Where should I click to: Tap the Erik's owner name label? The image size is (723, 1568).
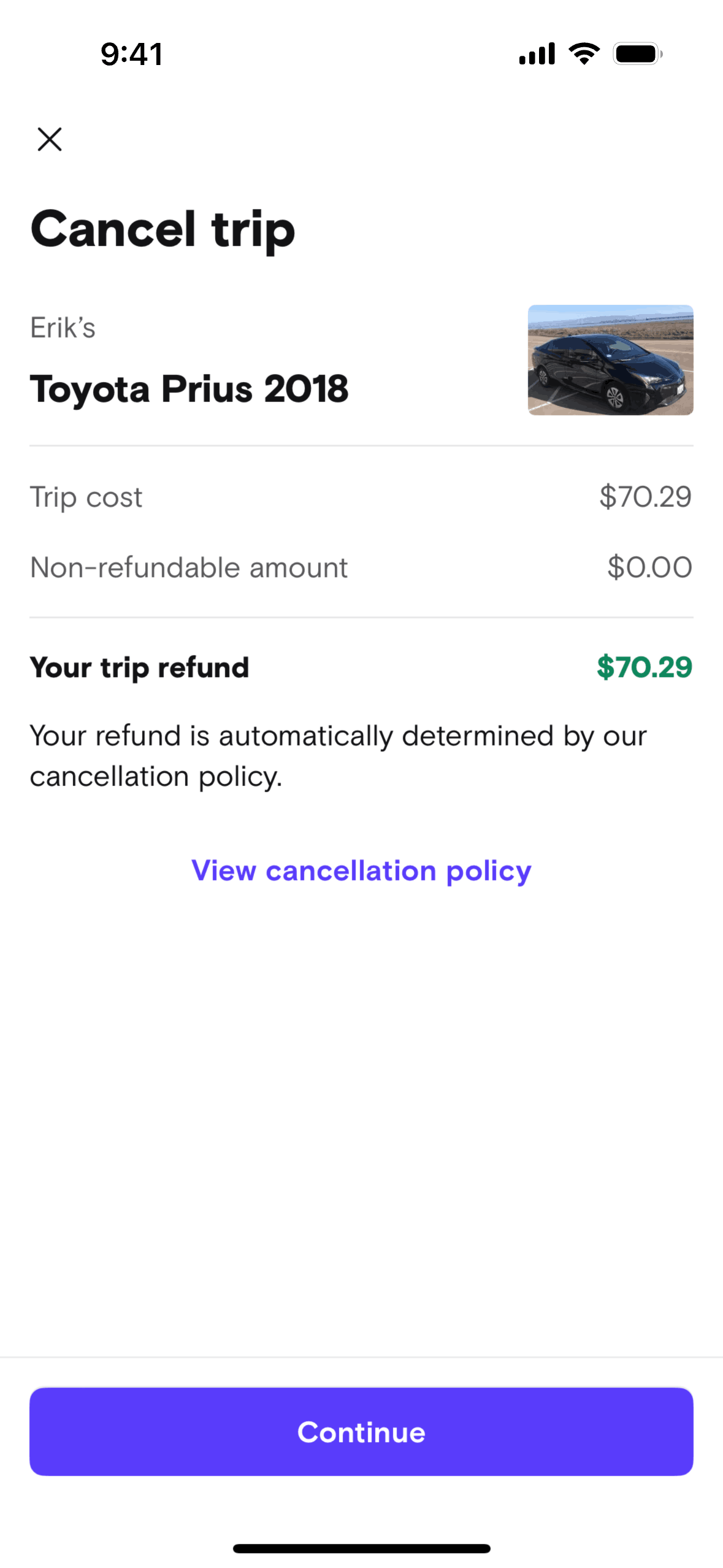pos(63,328)
